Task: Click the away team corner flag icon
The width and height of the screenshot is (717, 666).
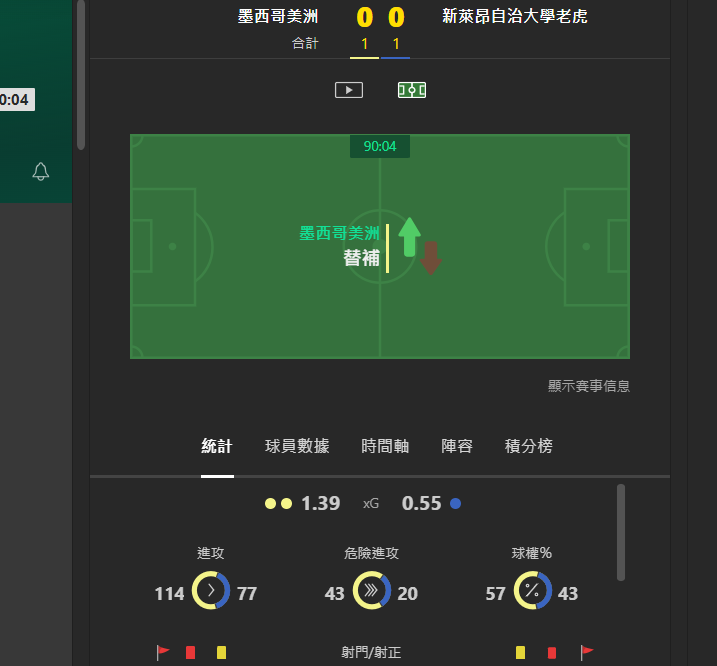Action: (587, 652)
